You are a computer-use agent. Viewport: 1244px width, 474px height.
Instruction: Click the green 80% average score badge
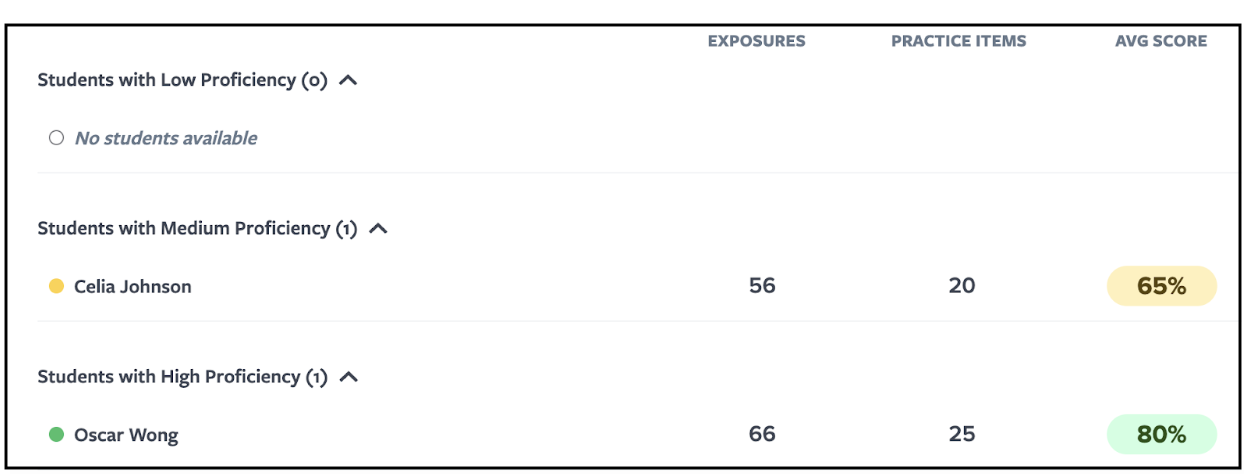[1161, 434]
